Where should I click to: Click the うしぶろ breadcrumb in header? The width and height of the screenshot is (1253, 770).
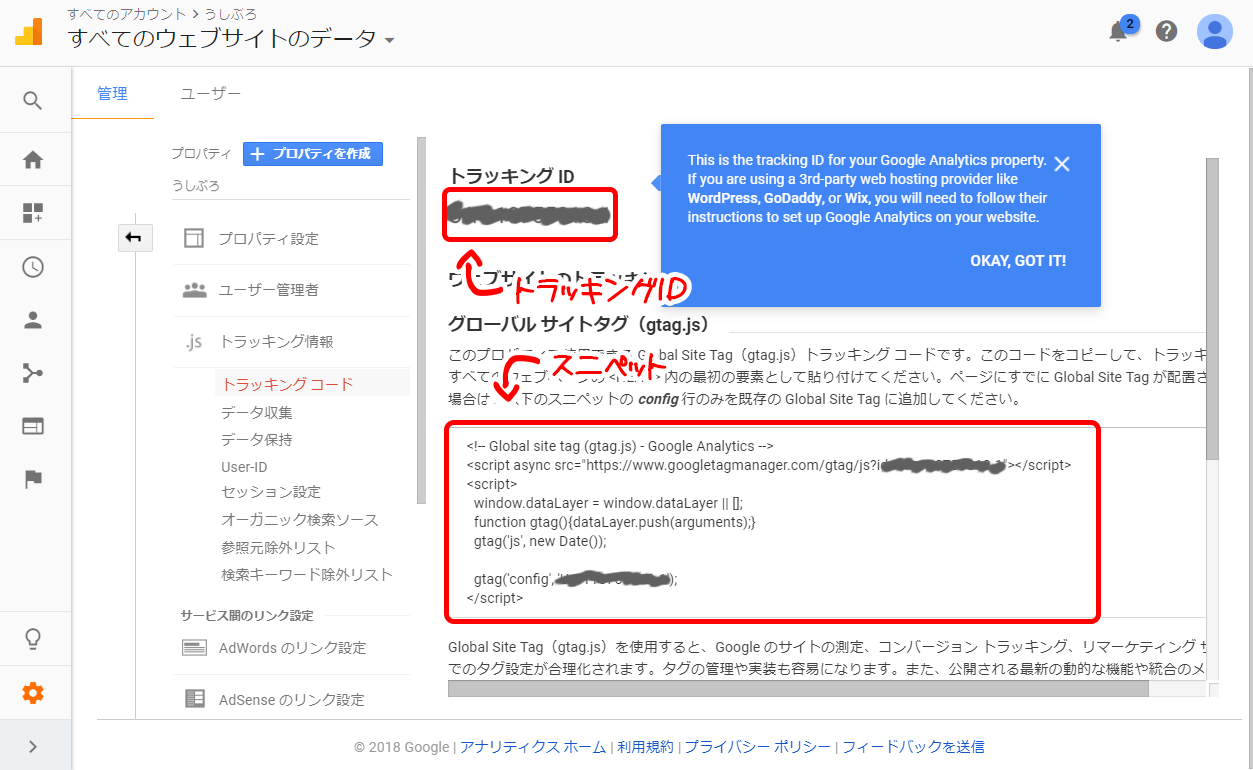pyautogui.click(x=230, y=14)
